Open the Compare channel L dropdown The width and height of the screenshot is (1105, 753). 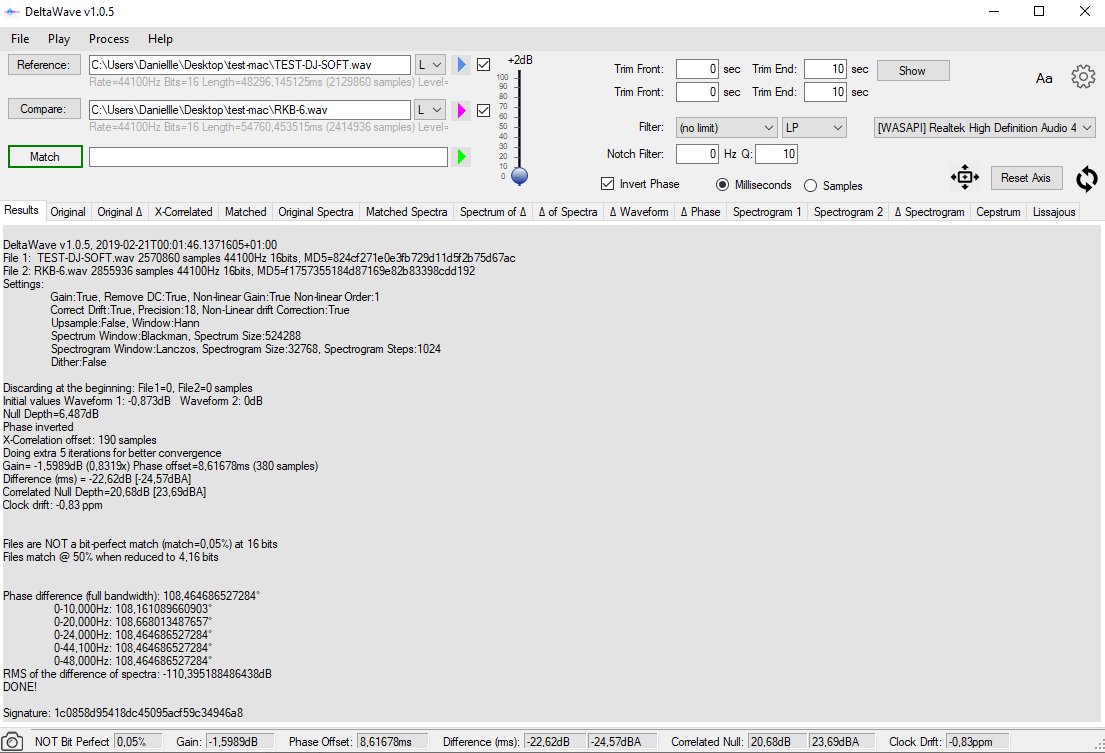[x=429, y=110]
